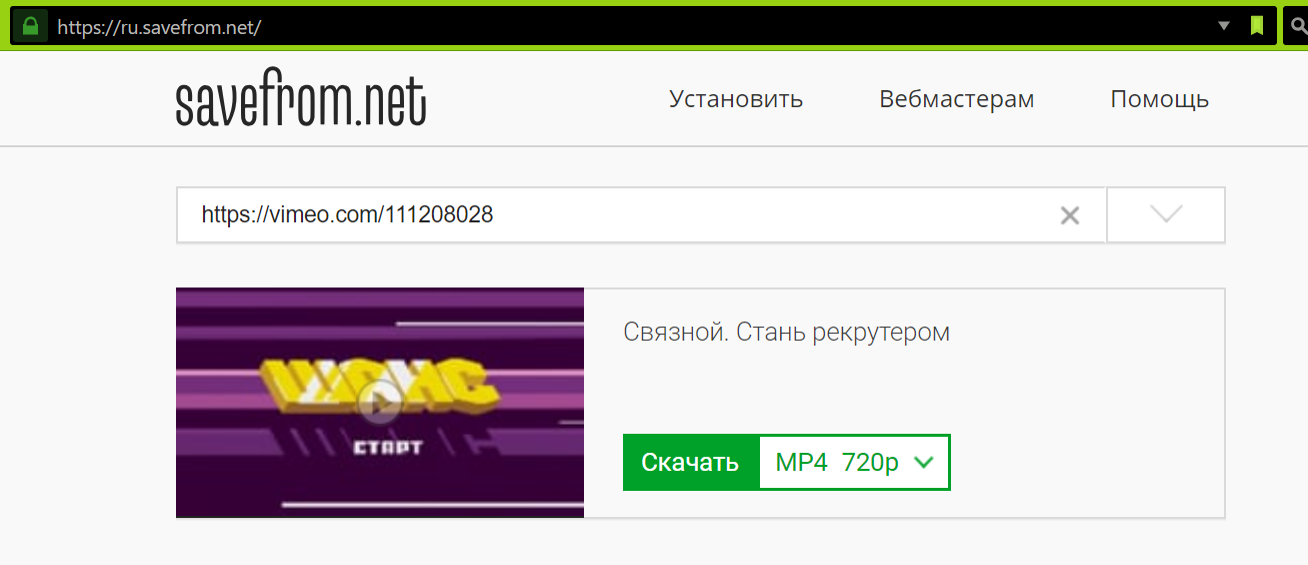
Task: Clear the video URL with the X icon
Action: tap(1070, 215)
